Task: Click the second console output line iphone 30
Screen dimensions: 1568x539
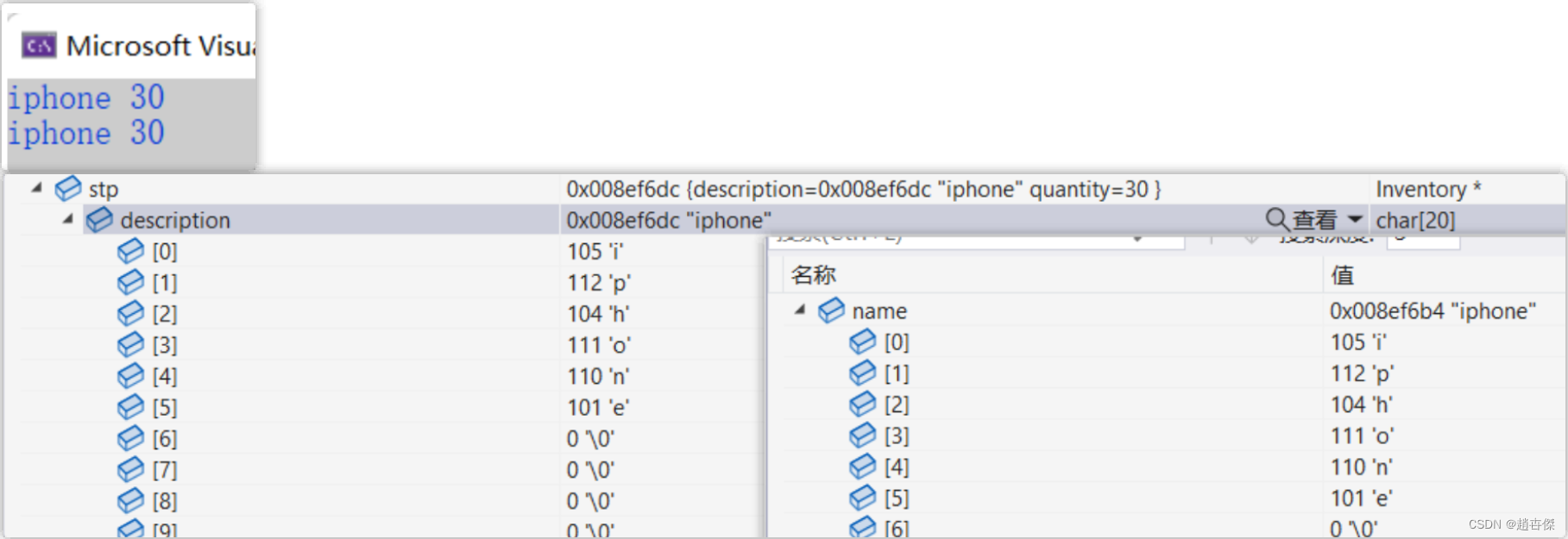Action: pyautogui.click(x=86, y=133)
